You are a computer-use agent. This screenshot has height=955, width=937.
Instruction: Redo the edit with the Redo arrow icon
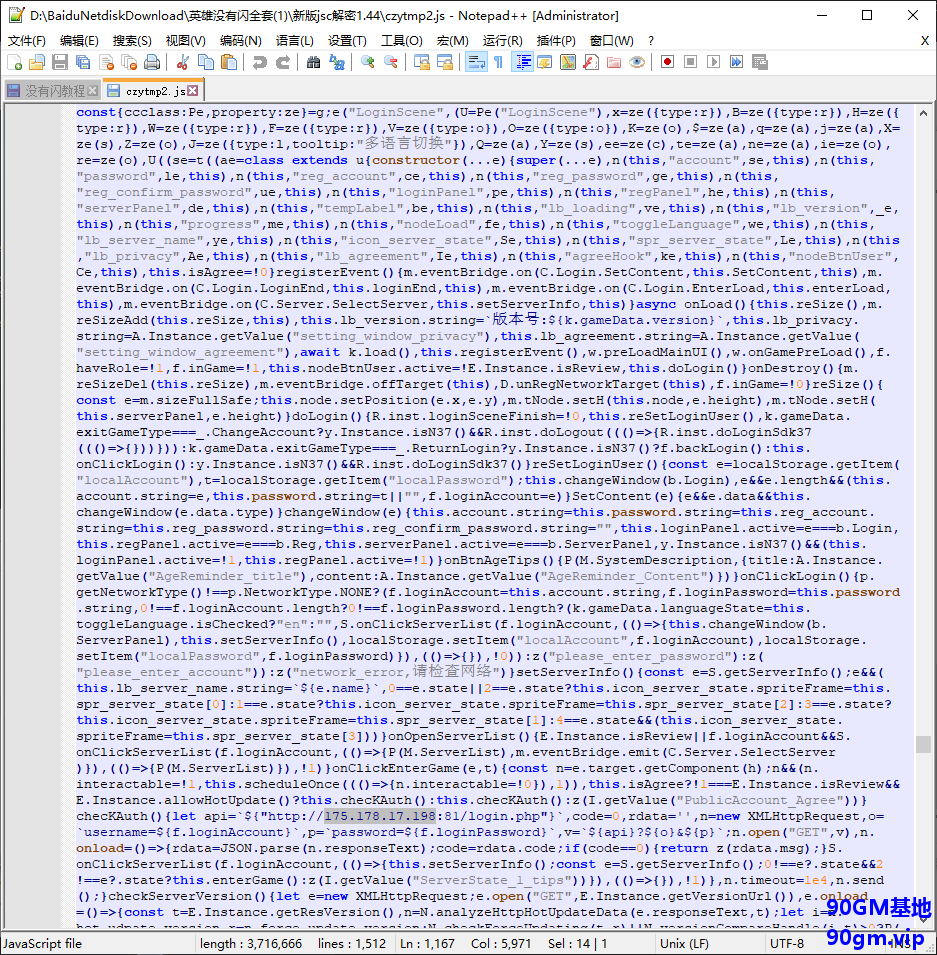pos(283,62)
